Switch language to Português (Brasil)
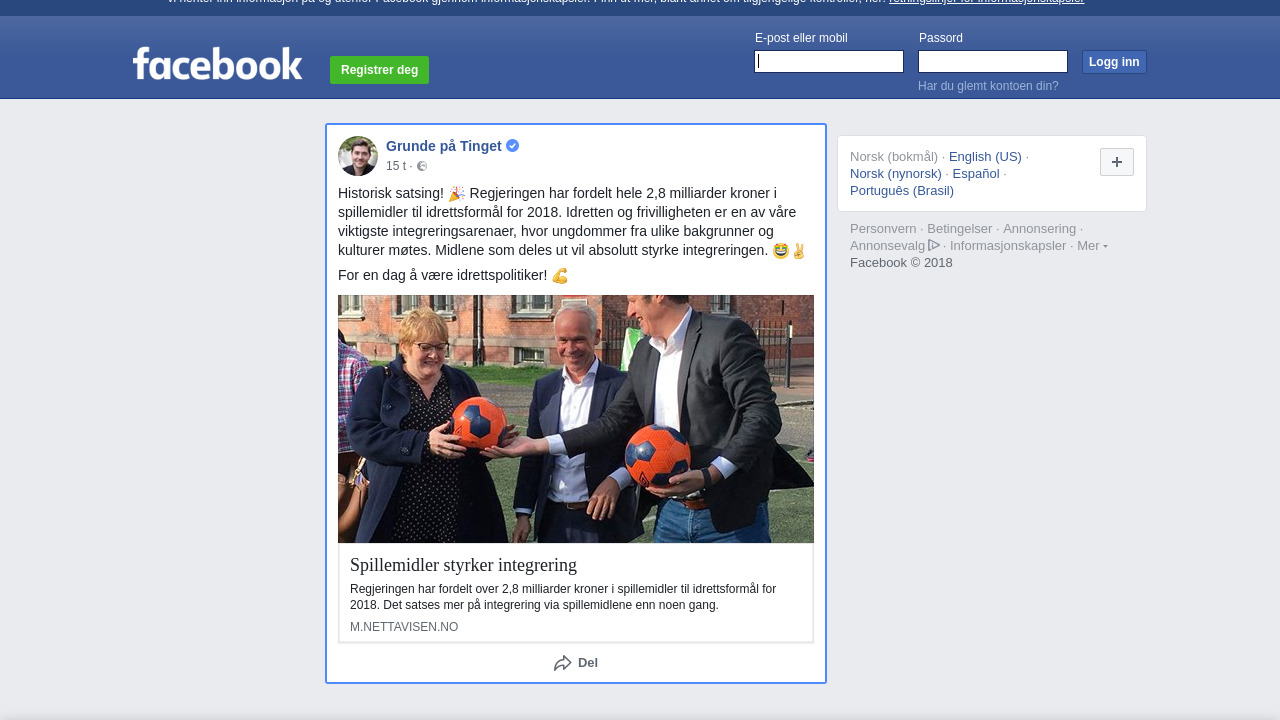 click(902, 191)
